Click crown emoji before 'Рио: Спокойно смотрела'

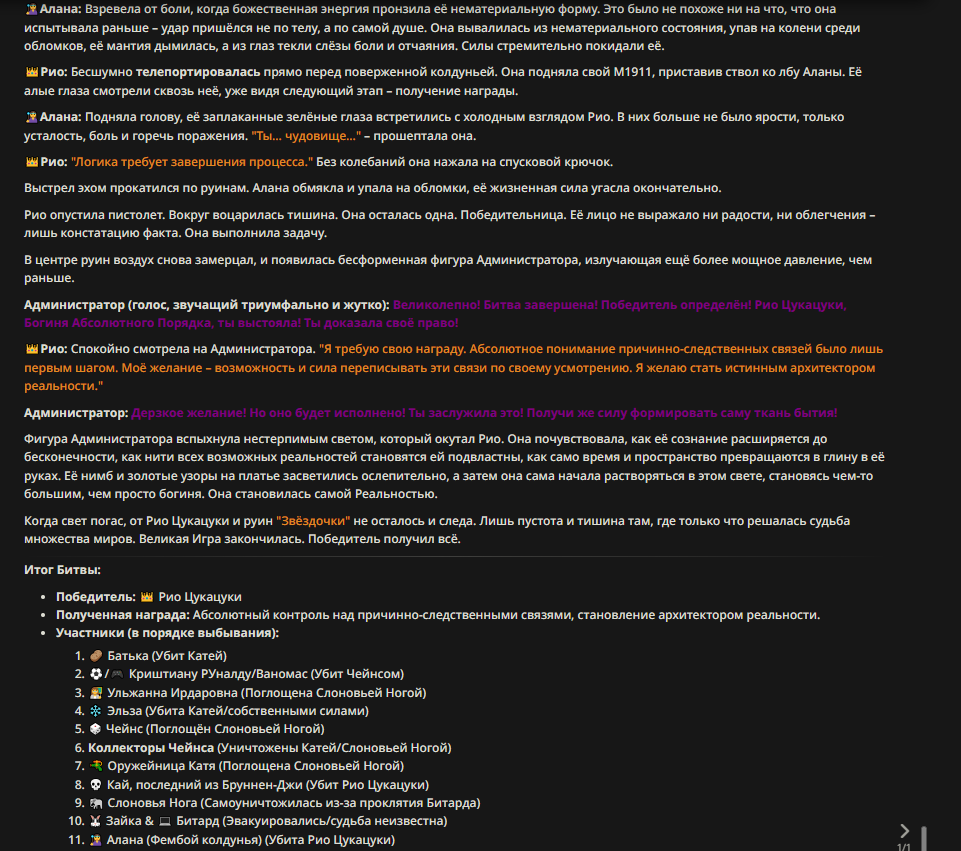pos(31,349)
